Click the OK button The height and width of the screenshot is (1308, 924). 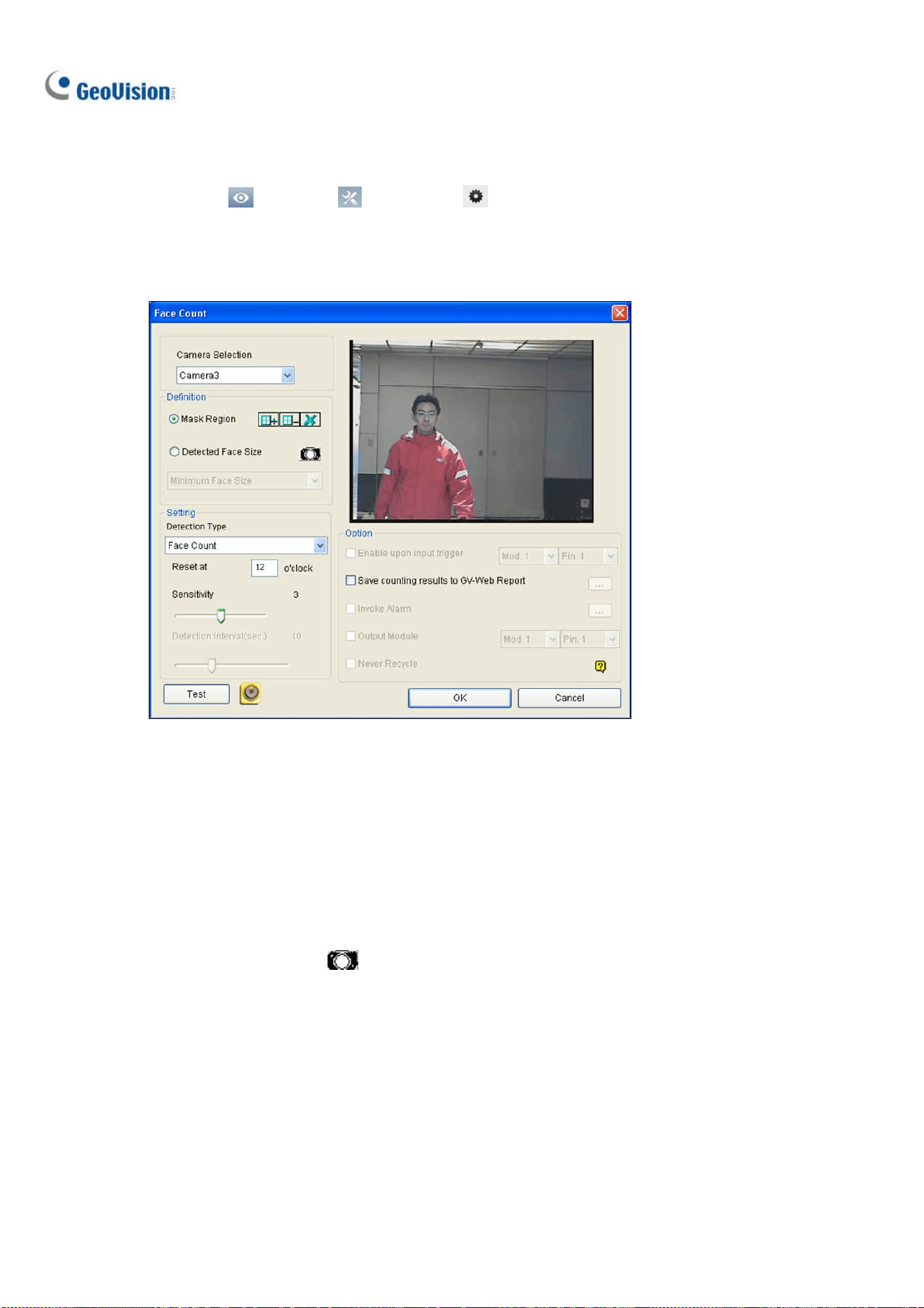click(460, 698)
